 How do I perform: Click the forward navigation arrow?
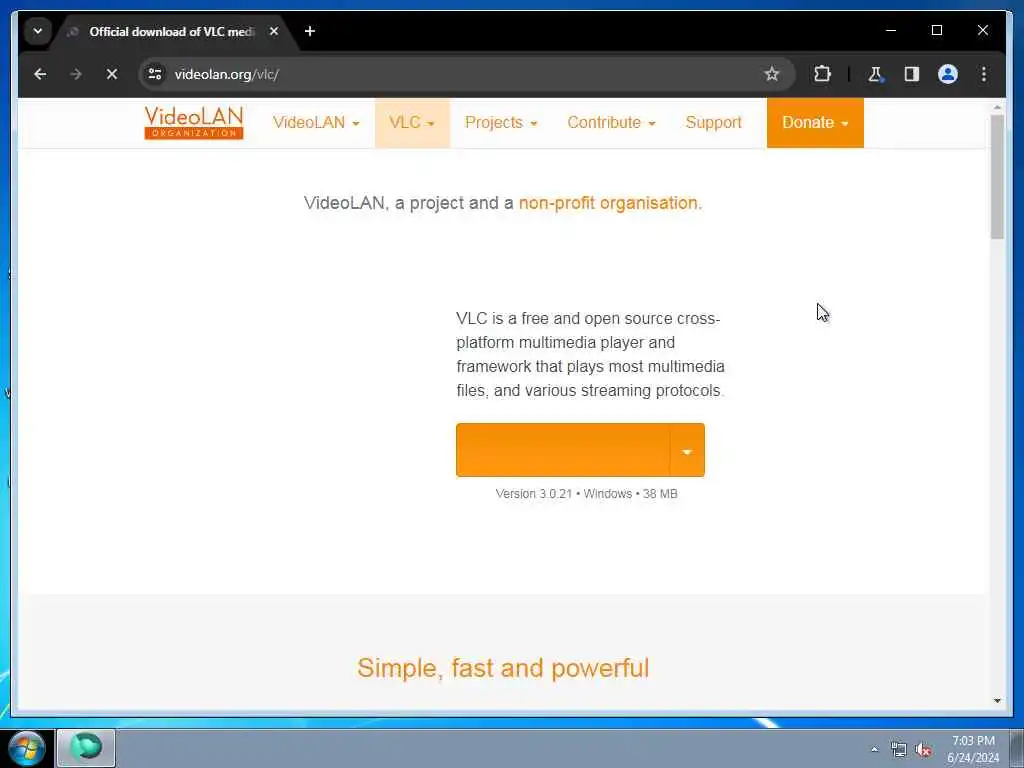[76, 74]
